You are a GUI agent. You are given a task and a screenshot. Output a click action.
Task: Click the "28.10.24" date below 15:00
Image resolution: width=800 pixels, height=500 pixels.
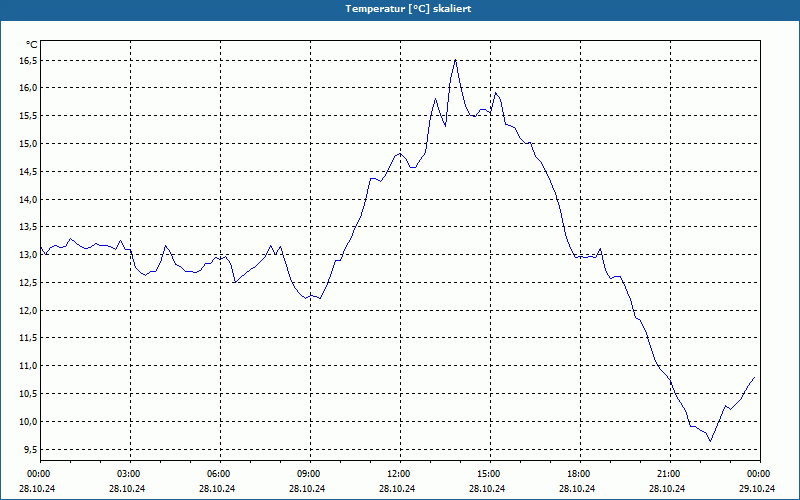click(x=487, y=489)
